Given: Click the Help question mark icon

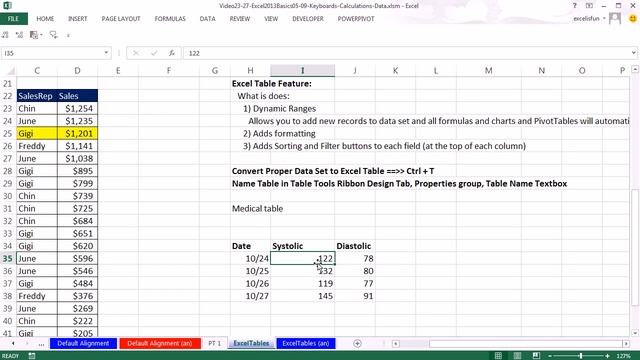Looking at the screenshot, I should [574, 6].
